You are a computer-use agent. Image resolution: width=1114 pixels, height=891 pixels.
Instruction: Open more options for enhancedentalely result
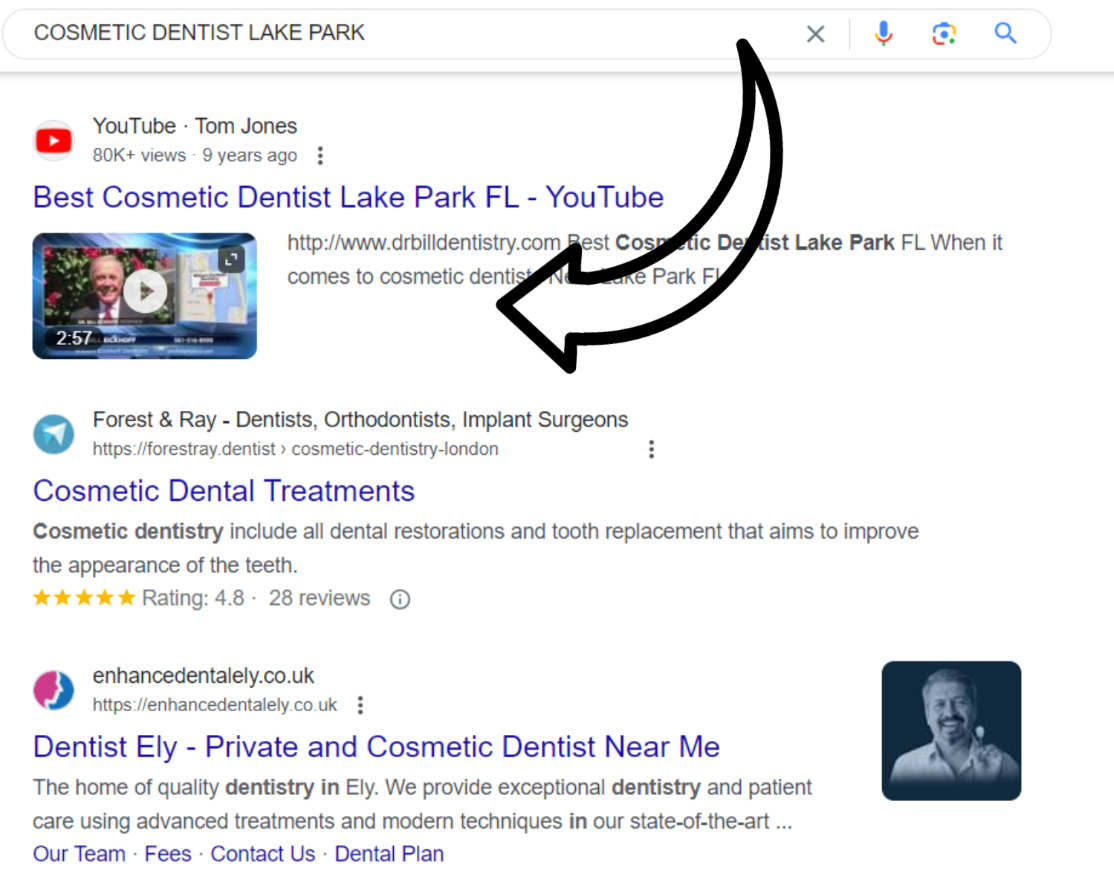361,705
